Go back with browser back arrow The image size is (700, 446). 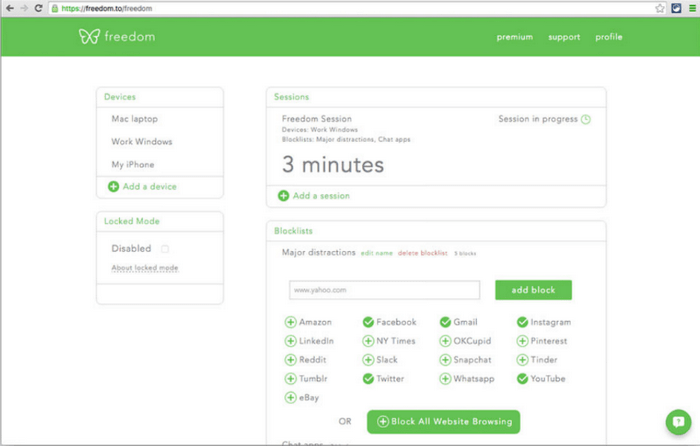tap(9, 8)
